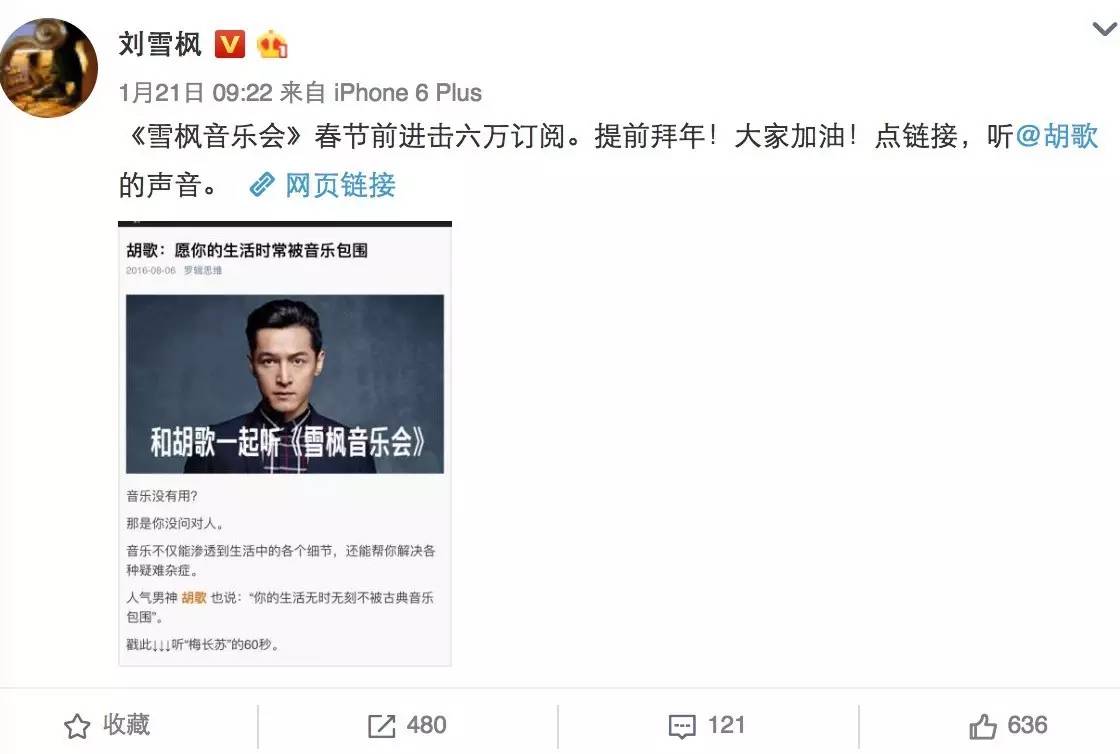Click the chain link icon
The height and width of the screenshot is (754, 1120).
point(262,185)
